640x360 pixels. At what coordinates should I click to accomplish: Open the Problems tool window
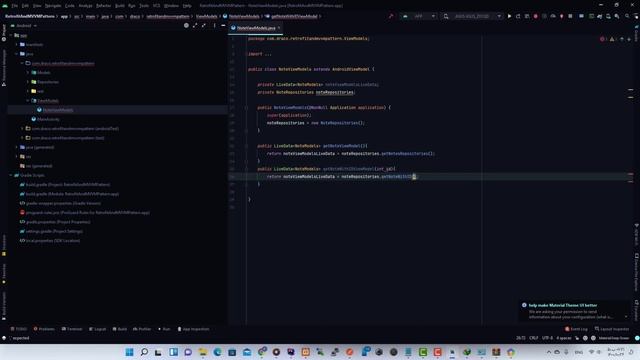[44, 329]
